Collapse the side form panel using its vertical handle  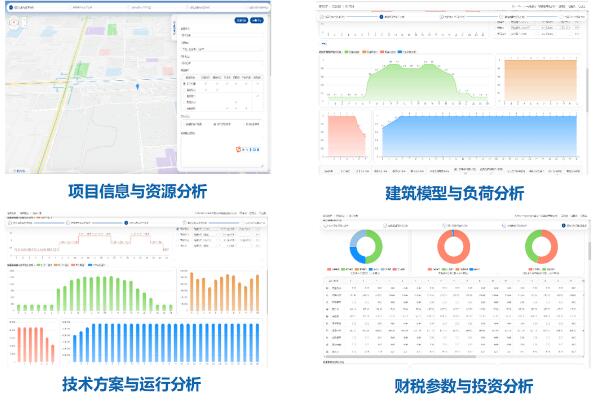[174, 27]
